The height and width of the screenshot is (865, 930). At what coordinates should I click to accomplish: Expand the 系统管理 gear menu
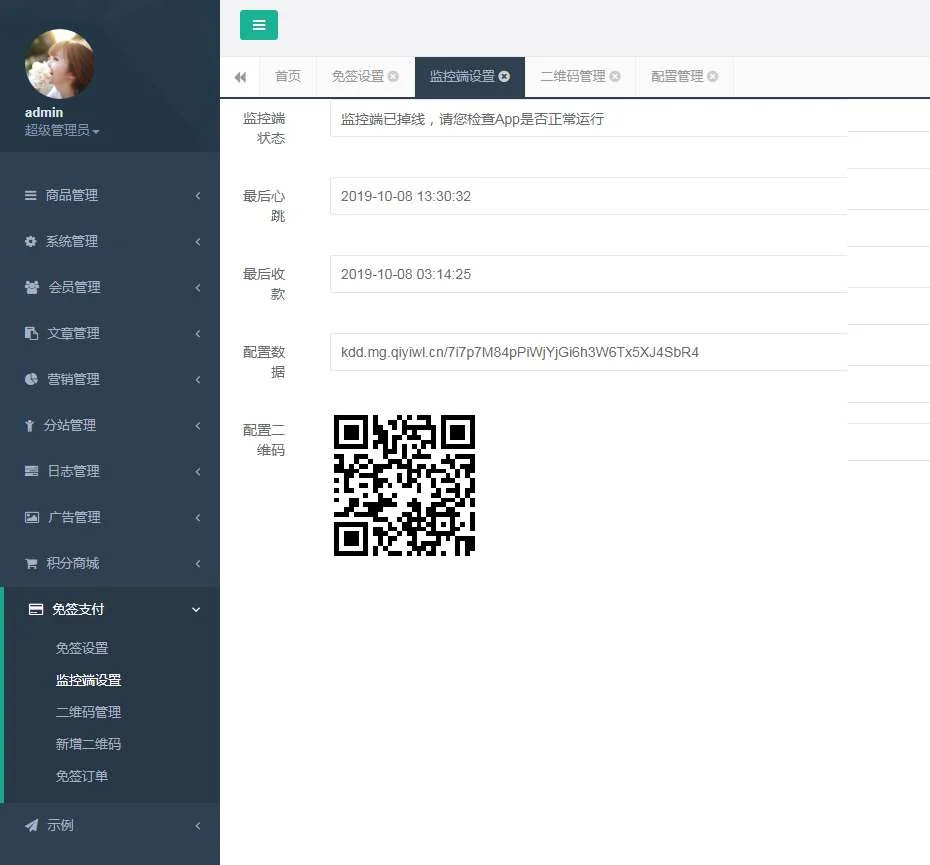(110, 241)
